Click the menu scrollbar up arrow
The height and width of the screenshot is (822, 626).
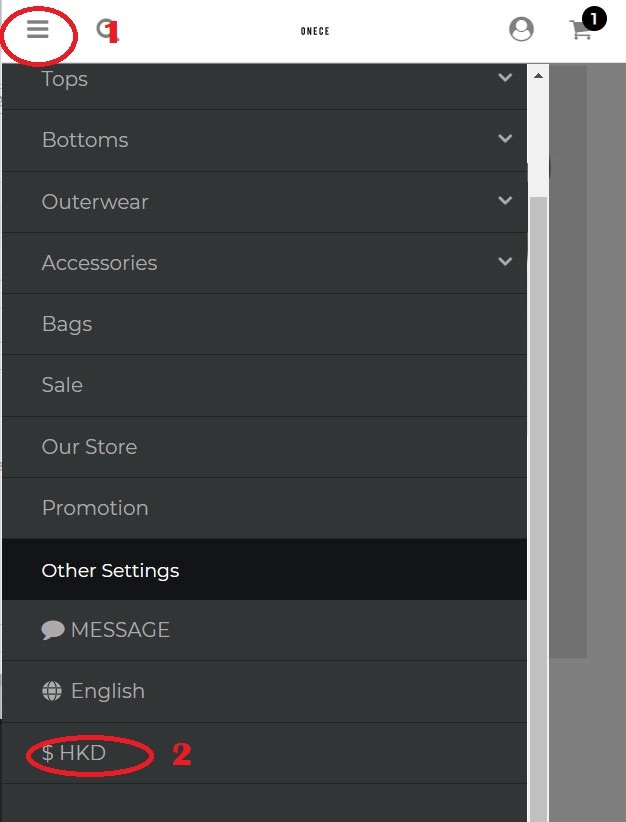click(538, 76)
